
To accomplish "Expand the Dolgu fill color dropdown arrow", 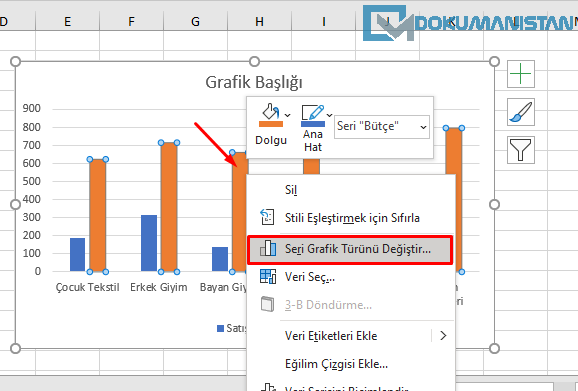I will 288,115.
